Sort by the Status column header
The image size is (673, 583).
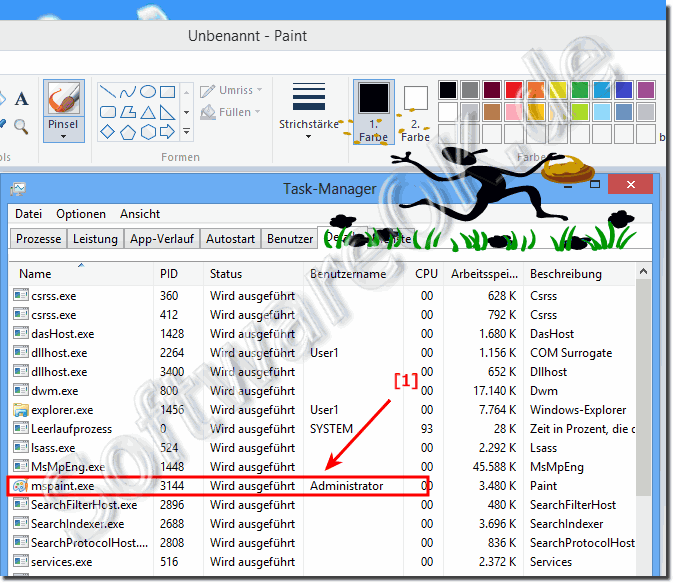coord(253,274)
